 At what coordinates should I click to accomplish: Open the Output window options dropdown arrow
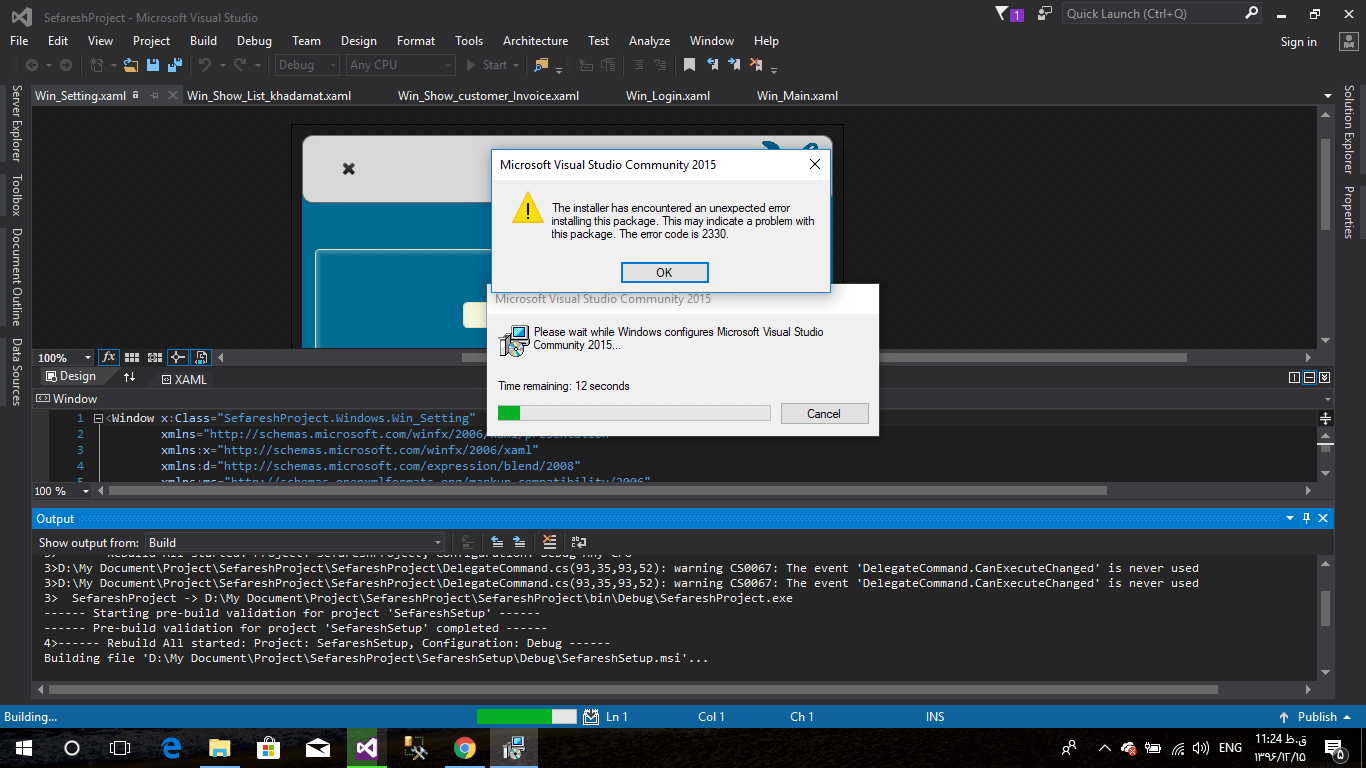point(1289,518)
